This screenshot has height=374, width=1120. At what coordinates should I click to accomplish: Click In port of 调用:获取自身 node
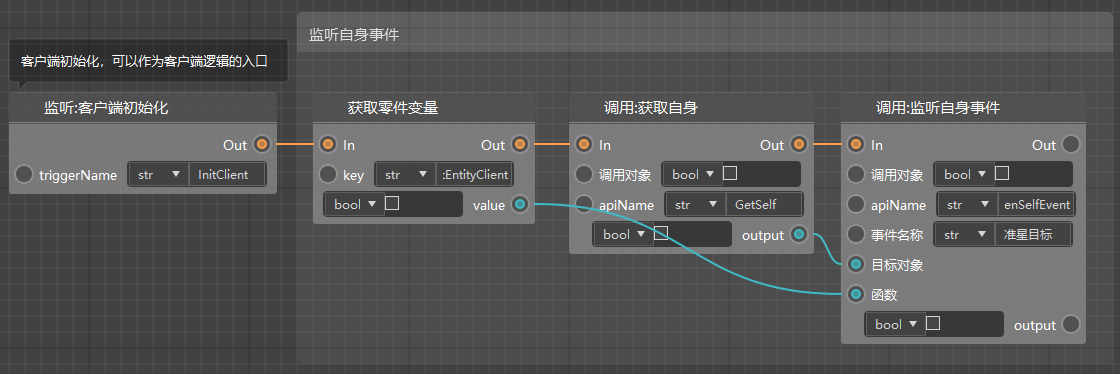(584, 145)
